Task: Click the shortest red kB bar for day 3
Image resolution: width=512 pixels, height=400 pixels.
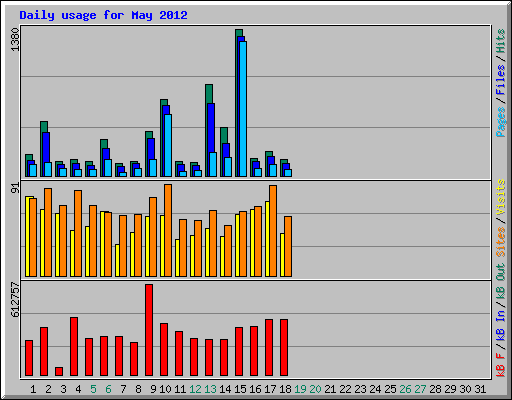Action: 59,372
